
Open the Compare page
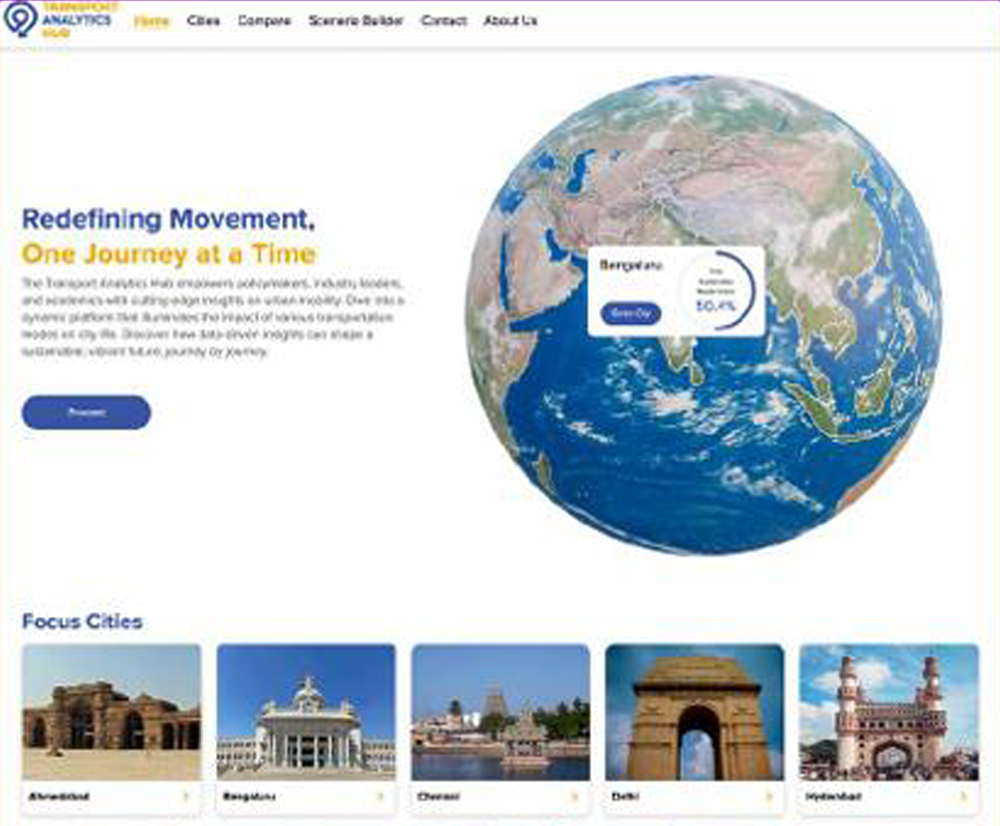(x=264, y=21)
